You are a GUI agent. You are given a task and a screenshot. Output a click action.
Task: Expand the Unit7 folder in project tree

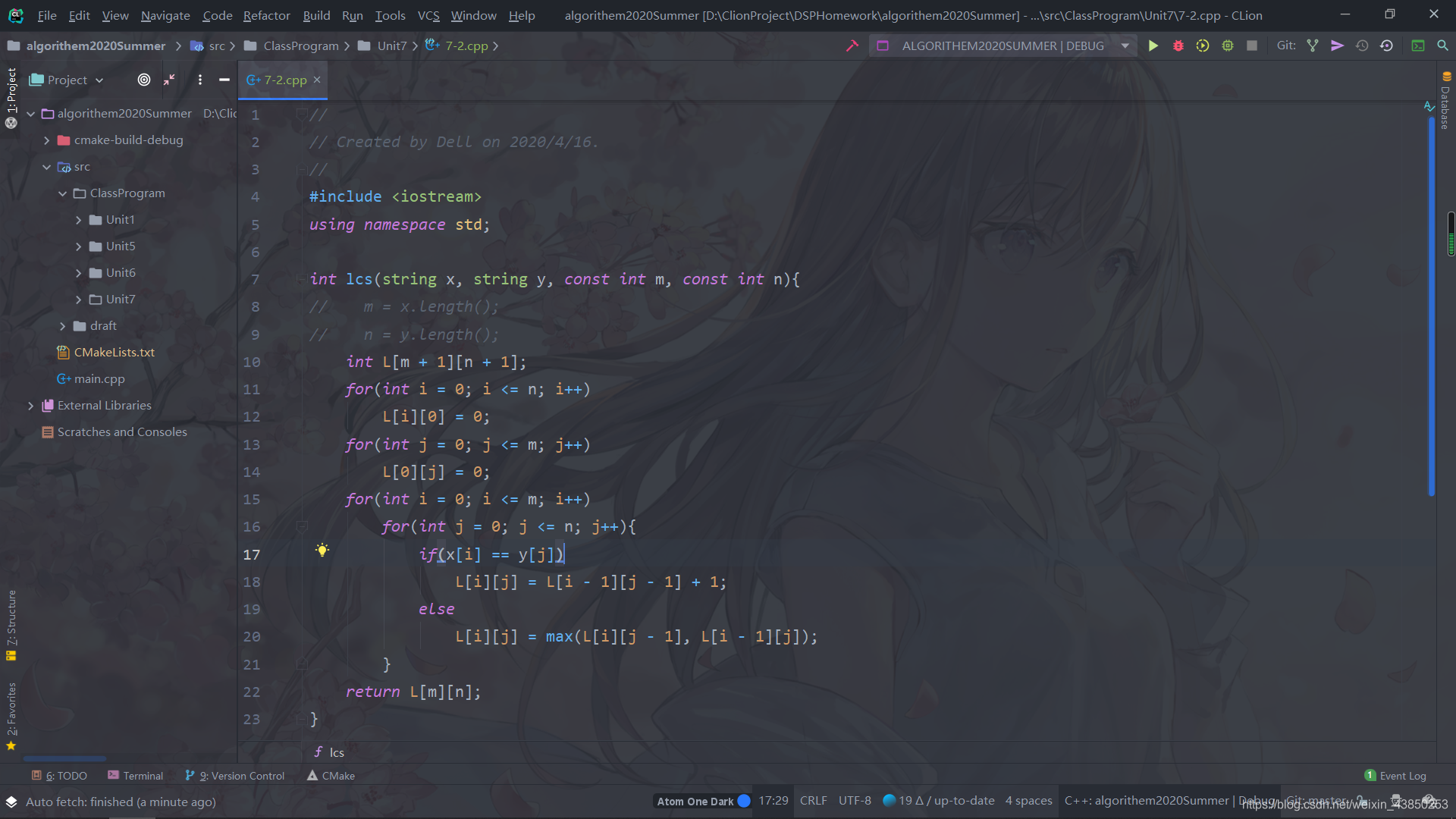tap(80, 298)
